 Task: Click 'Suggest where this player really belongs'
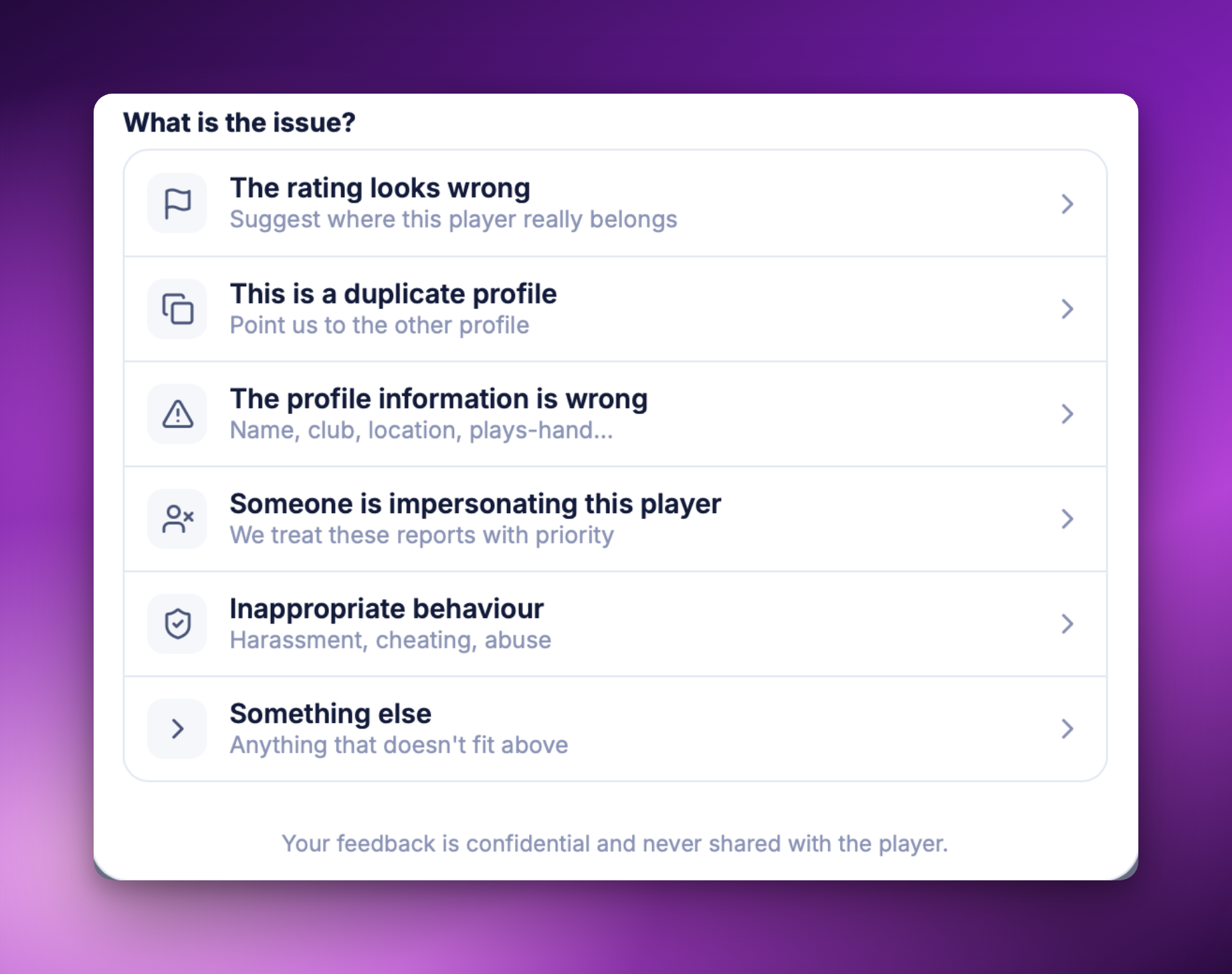[453, 219]
